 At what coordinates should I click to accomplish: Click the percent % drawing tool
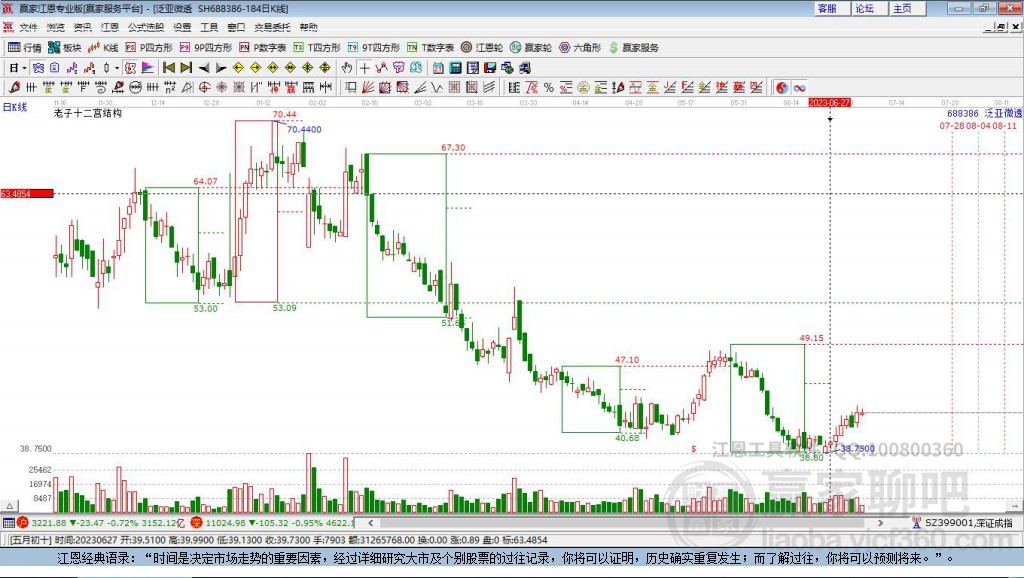pyautogui.click(x=549, y=88)
